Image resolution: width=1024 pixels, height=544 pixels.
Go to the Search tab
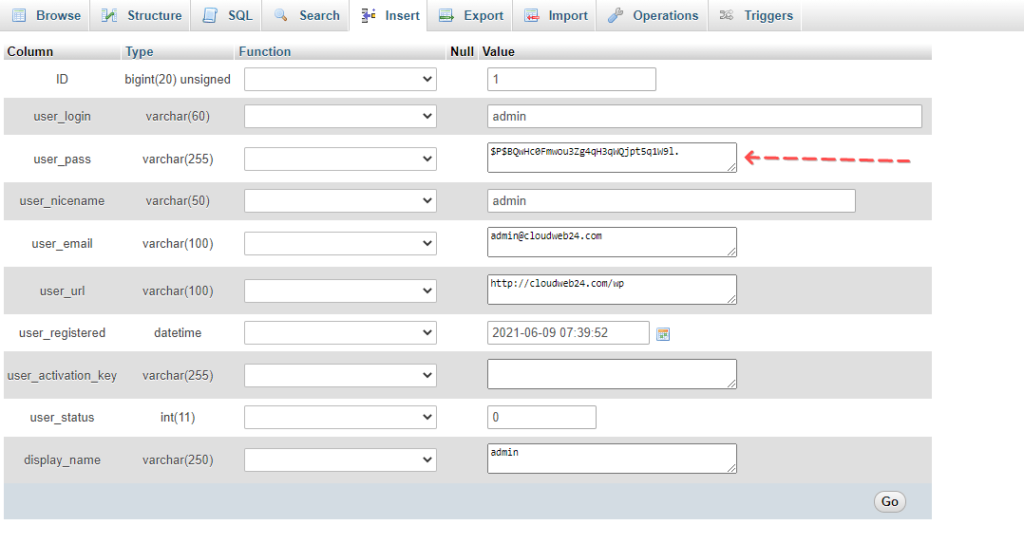point(307,16)
